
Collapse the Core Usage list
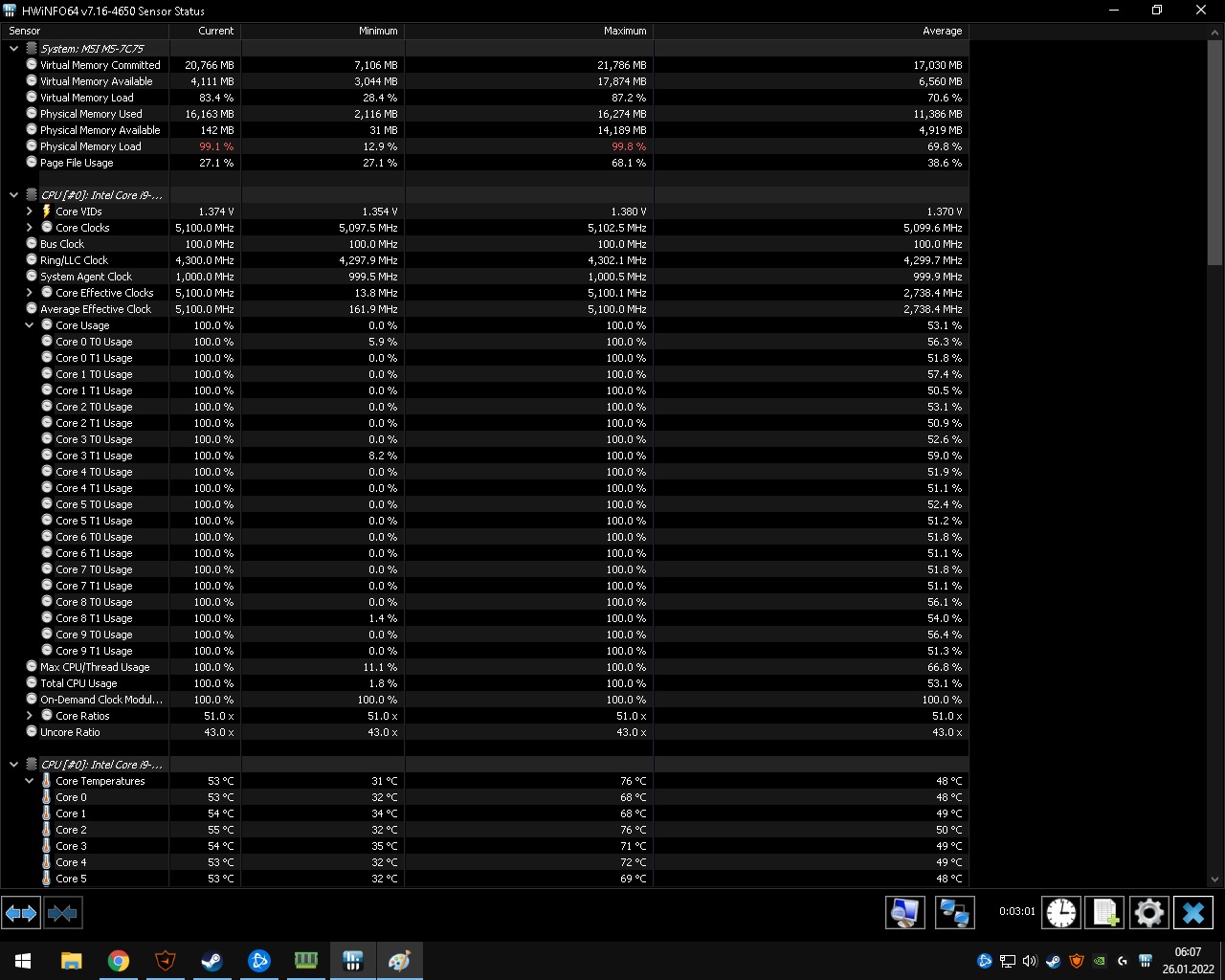tap(30, 325)
